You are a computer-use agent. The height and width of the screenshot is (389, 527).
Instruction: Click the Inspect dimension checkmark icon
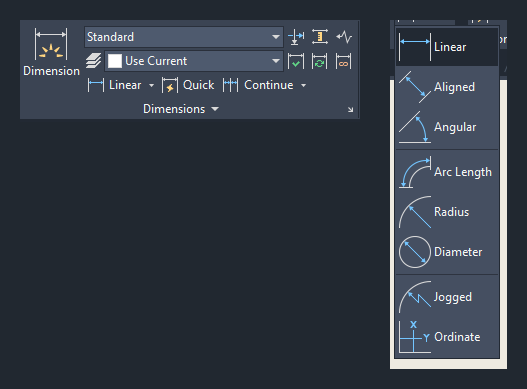pos(296,61)
